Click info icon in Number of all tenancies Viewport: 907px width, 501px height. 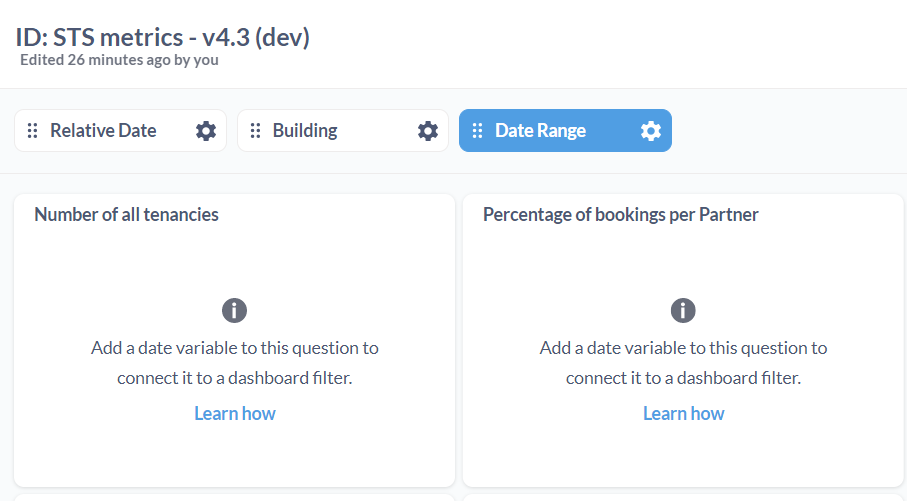tap(234, 311)
